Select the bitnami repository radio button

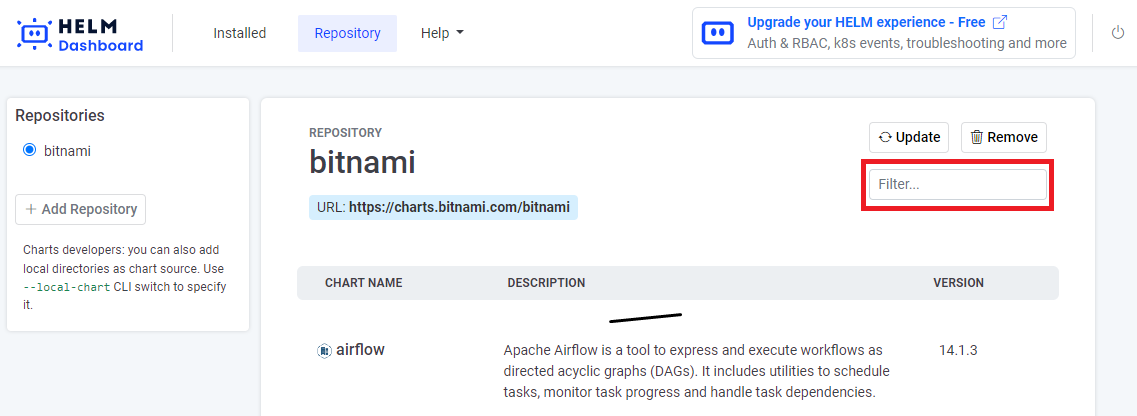coord(29,151)
